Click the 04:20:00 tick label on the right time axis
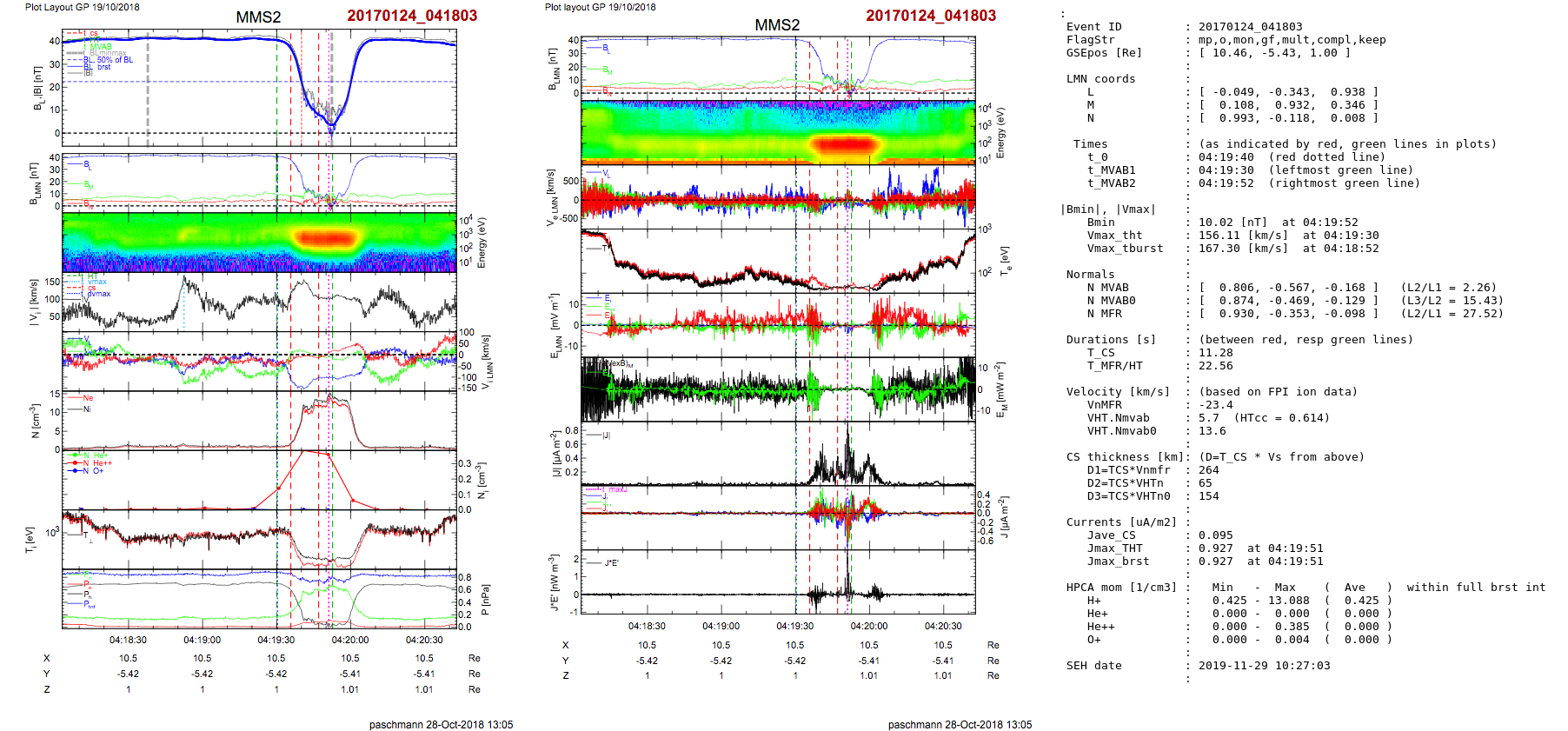 (x=869, y=626)
